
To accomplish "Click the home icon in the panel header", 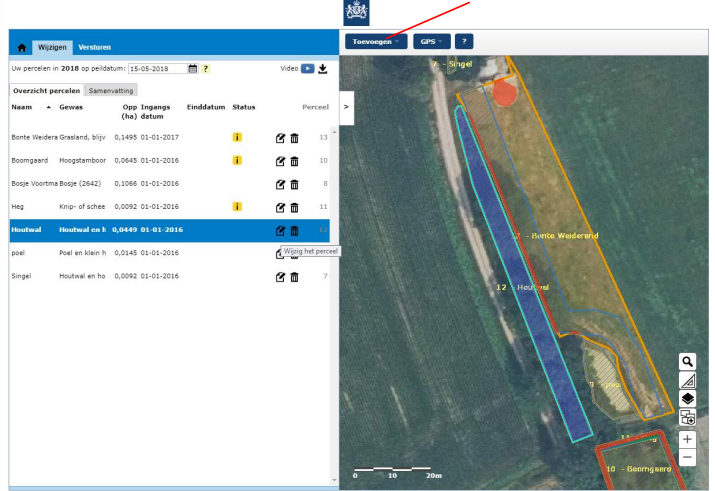I will 21,47.
